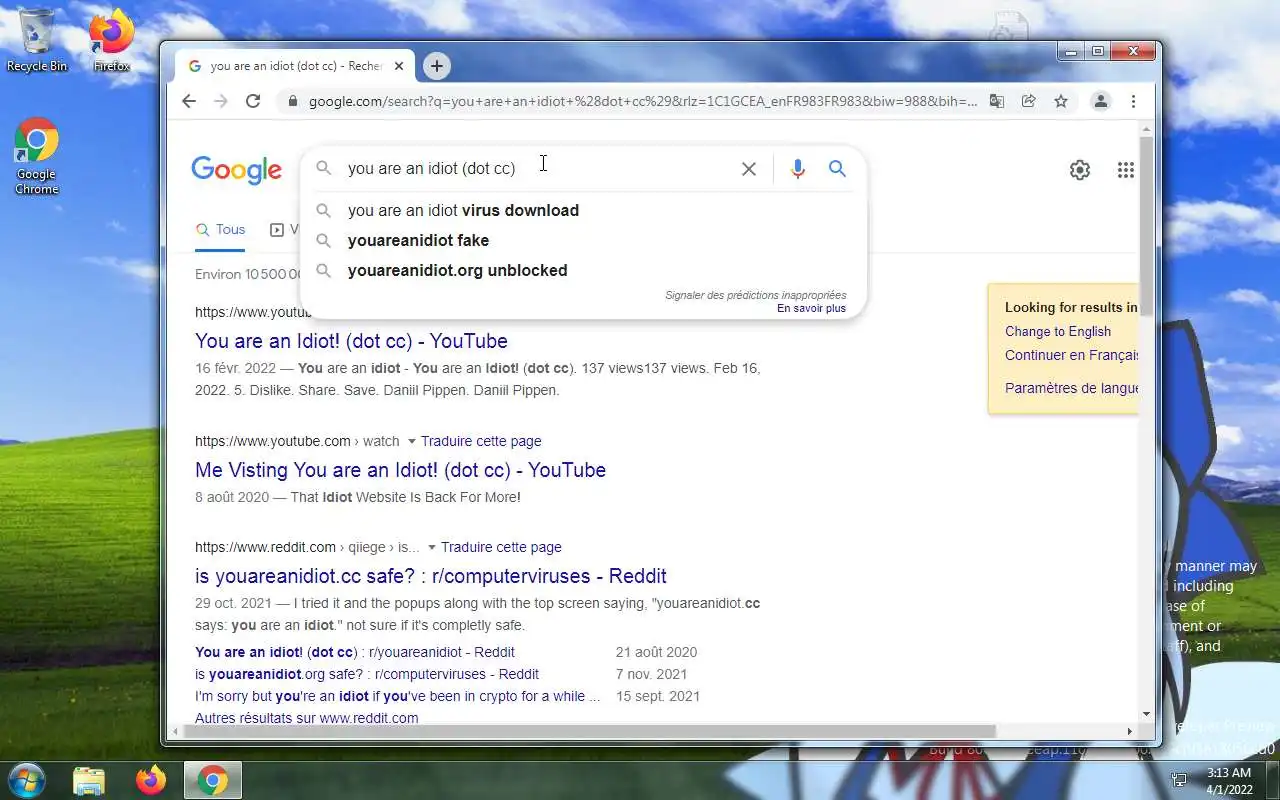Launch Firefox from the taskbar
The height and width of the screenshot is (800, 1280).
(151, 780)
